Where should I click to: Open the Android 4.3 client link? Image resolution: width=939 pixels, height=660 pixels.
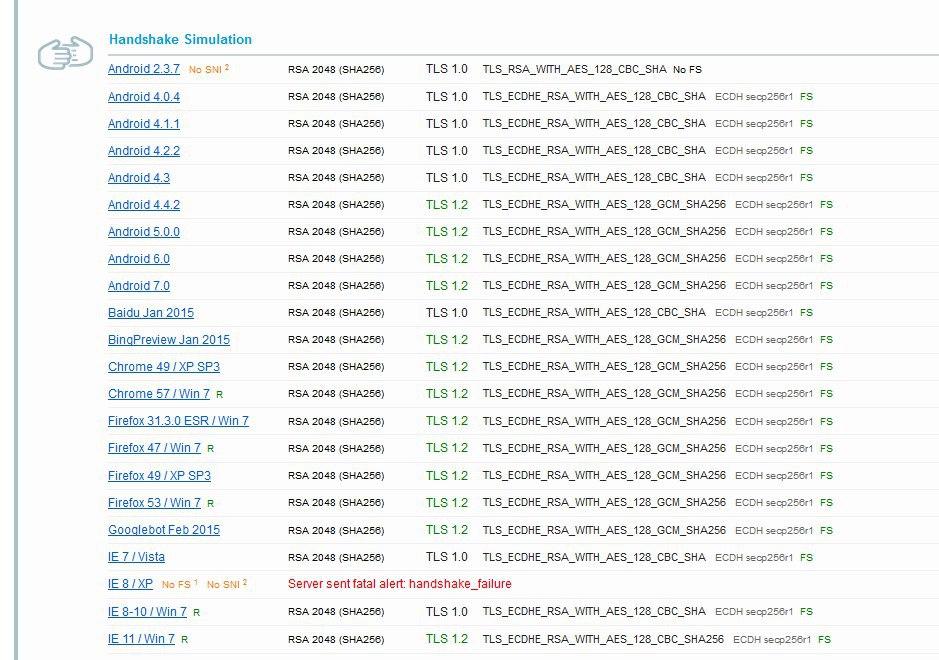(x=139, y=177)
